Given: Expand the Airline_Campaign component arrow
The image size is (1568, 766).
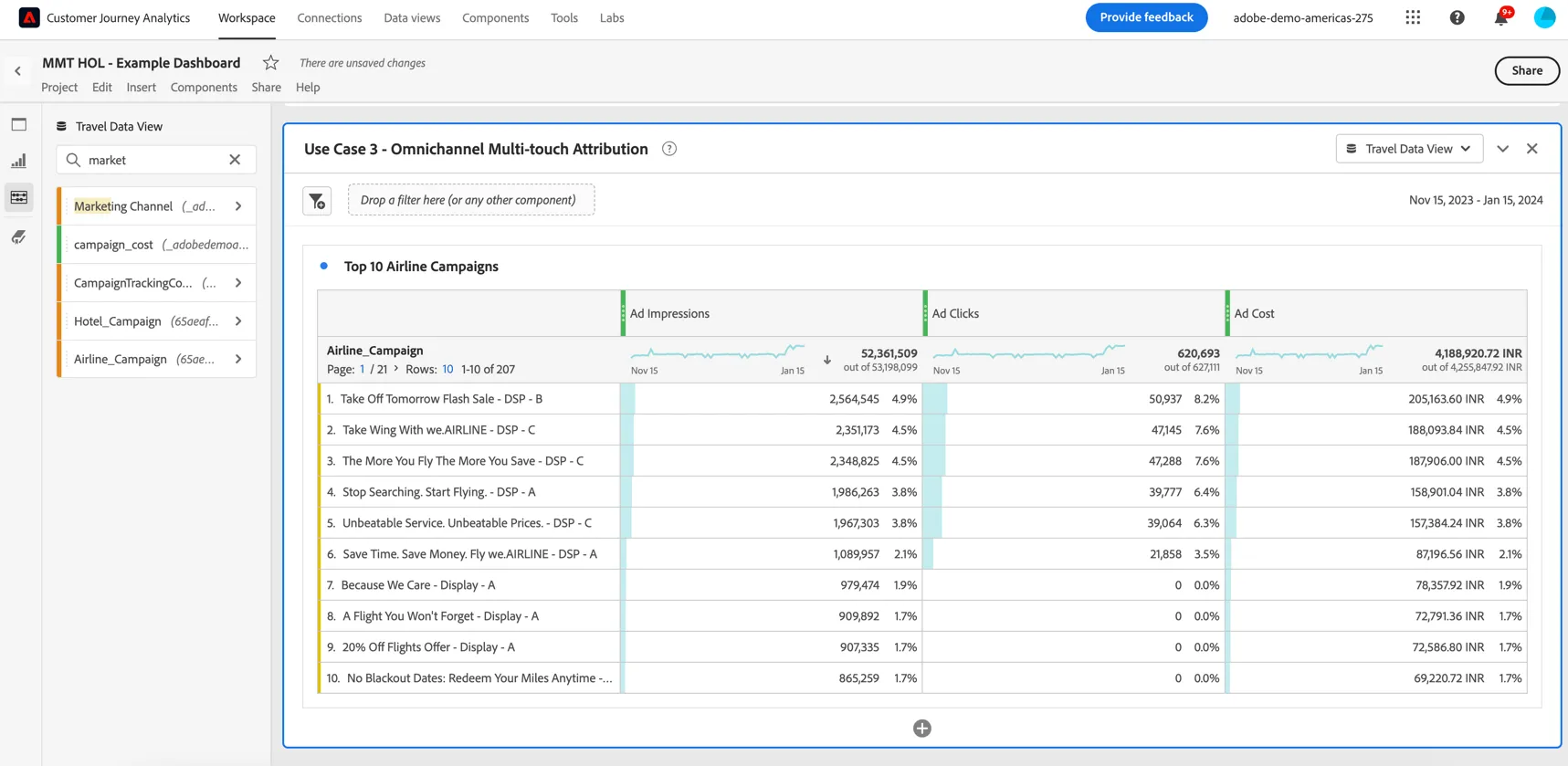Looking at the screenshot, I should [x=238, y=360].
